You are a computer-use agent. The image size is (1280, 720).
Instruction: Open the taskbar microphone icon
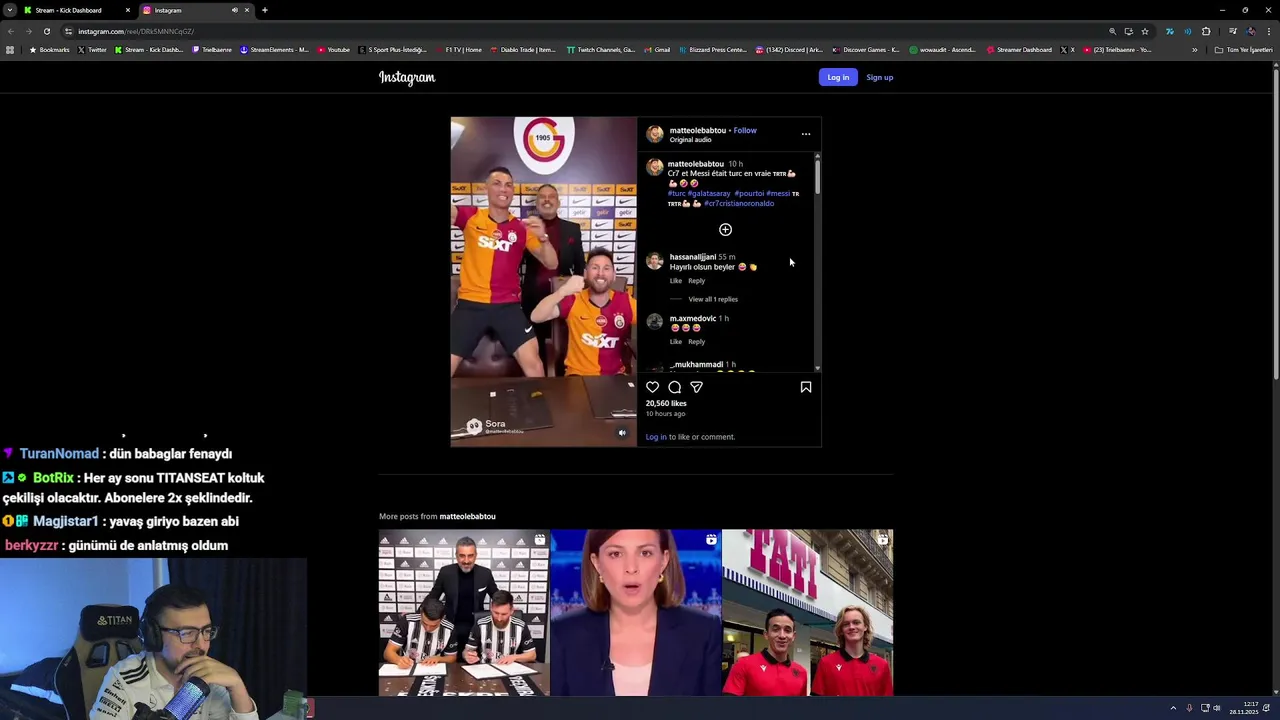point(1189,708)
